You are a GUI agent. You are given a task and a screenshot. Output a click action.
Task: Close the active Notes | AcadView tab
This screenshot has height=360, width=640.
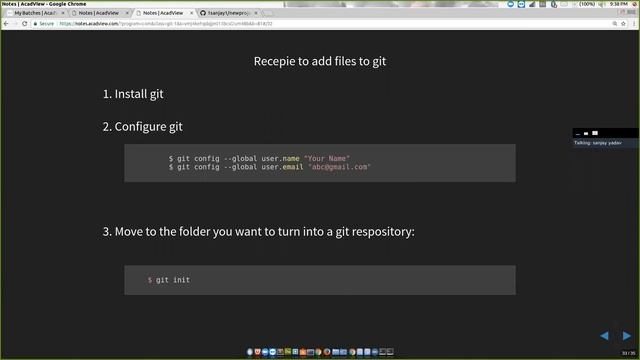click(191, 13)
